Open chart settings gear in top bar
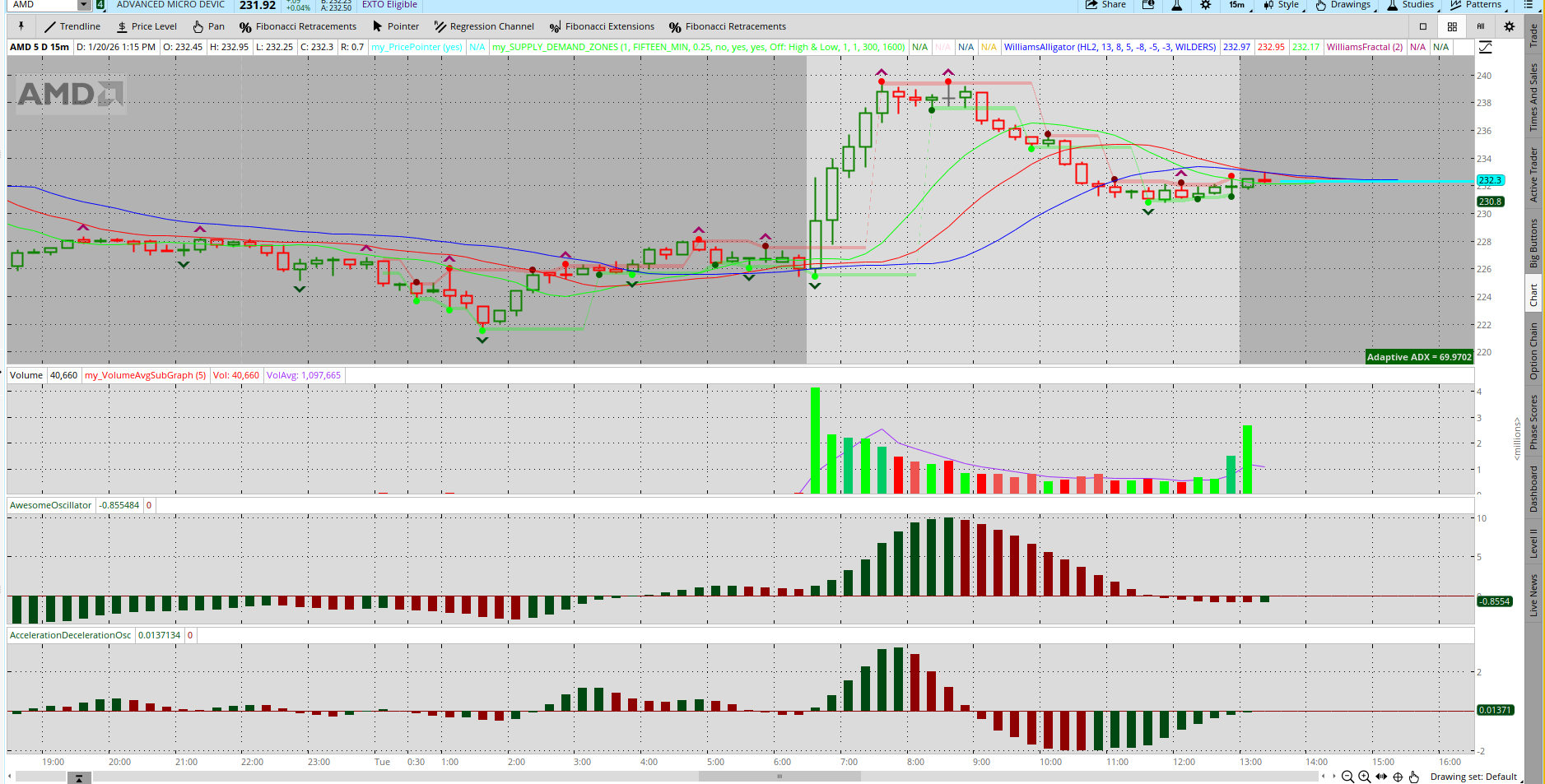This screenshot has width=1545, height=784. (1206, 5)
